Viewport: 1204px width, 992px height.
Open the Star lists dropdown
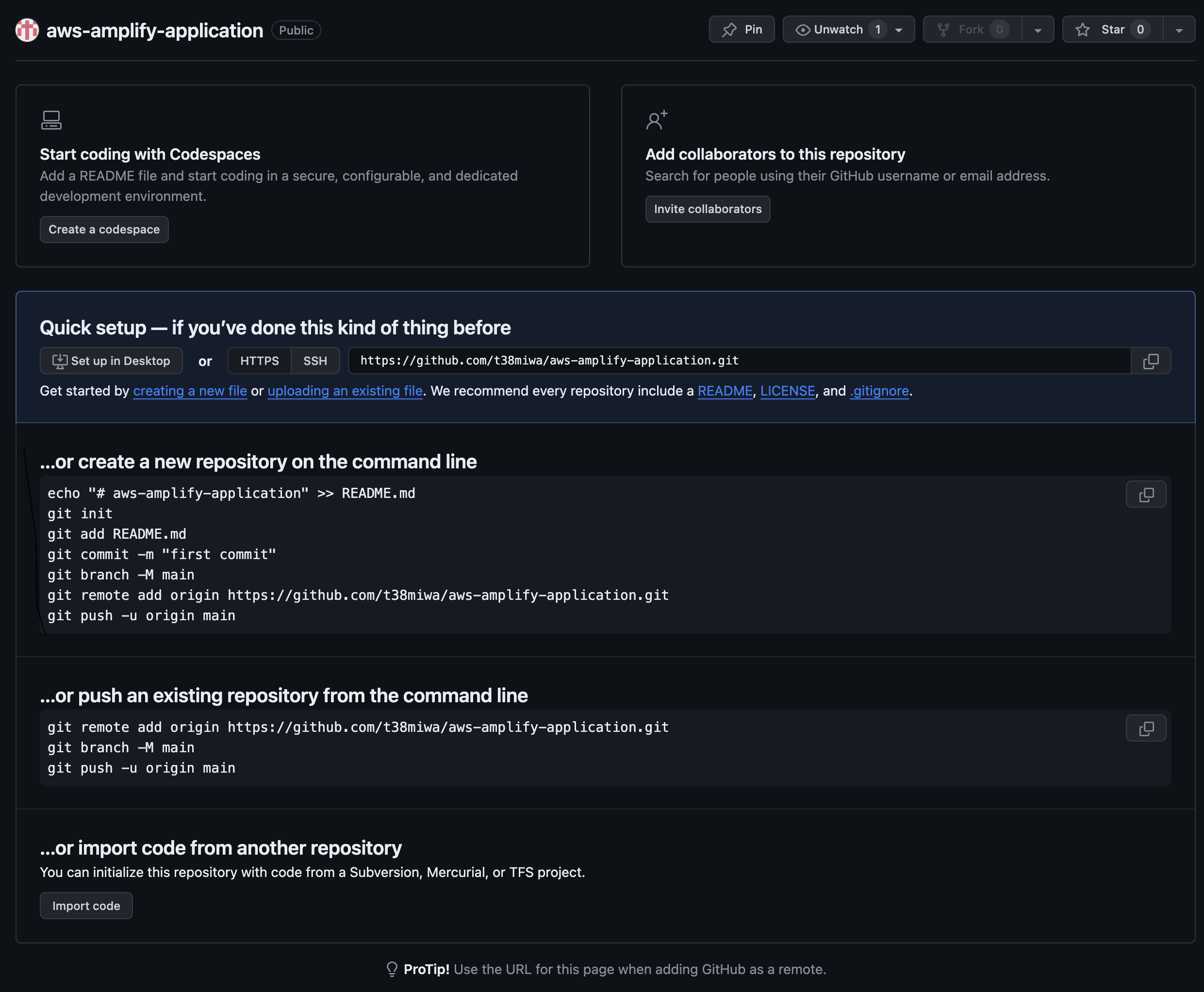tap(1178, 29)
